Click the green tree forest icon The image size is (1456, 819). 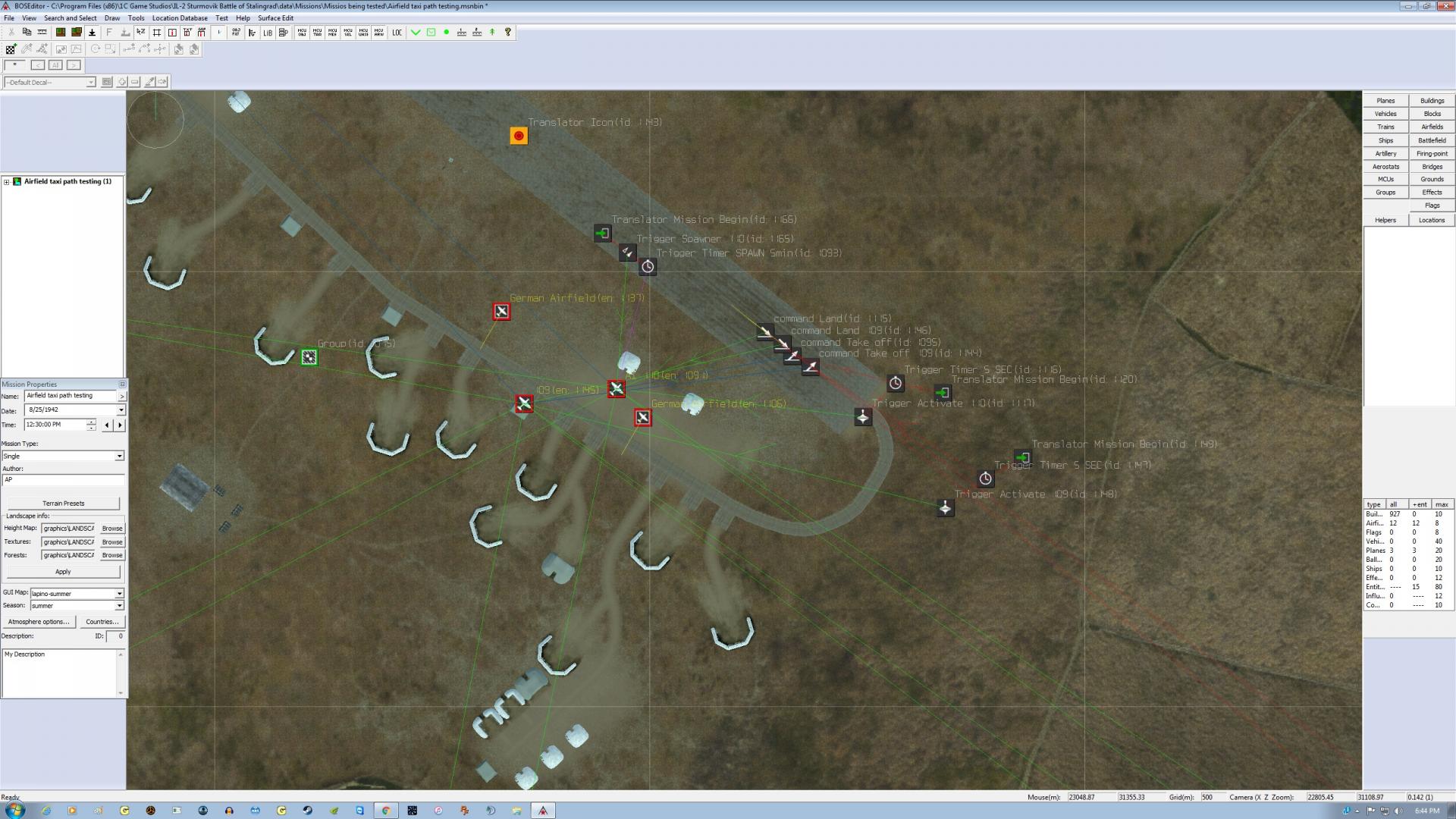pyautogui.click(x=492, y=33)
